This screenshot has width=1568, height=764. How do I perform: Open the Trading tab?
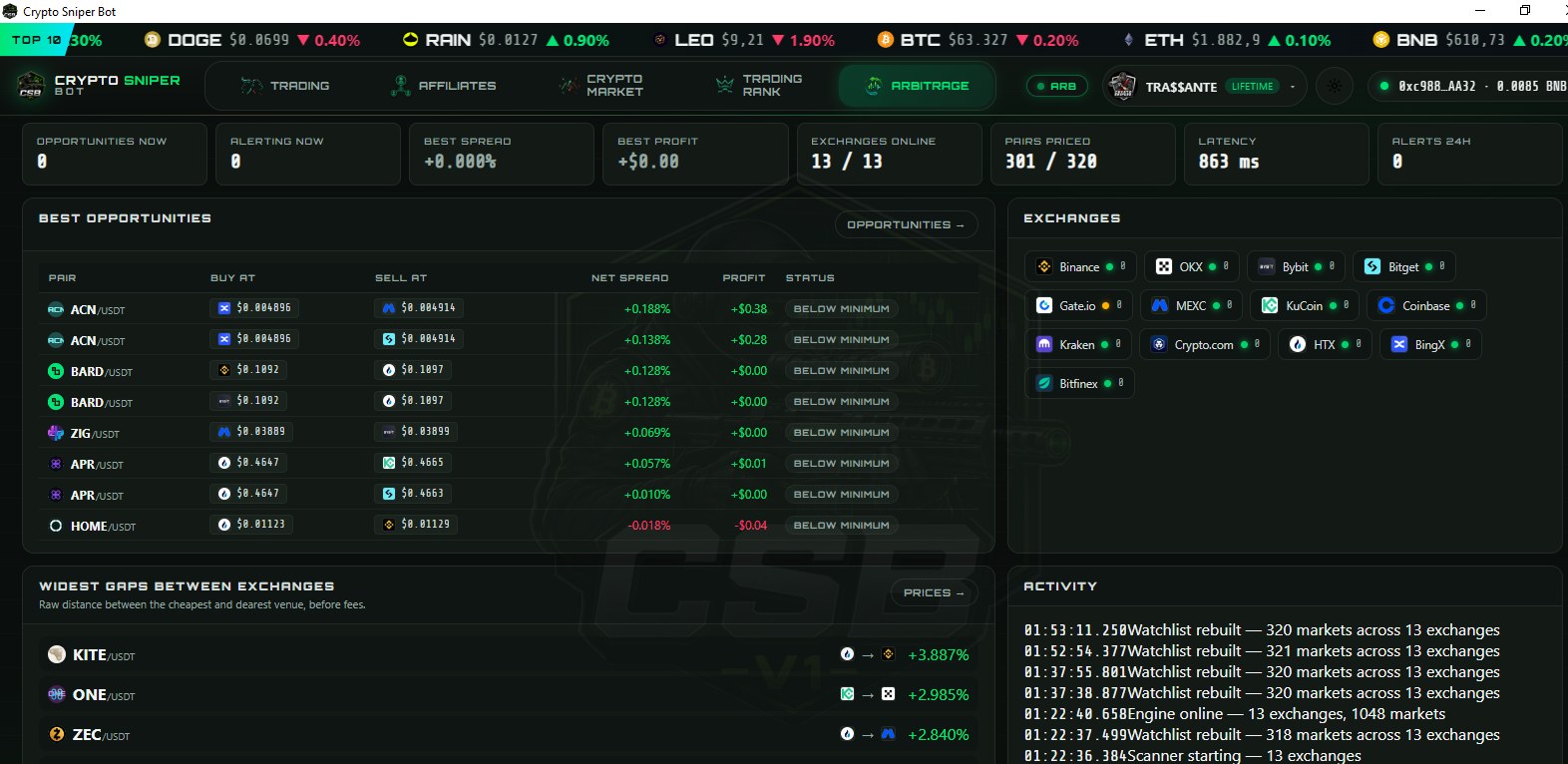click(x=285, y=86)
